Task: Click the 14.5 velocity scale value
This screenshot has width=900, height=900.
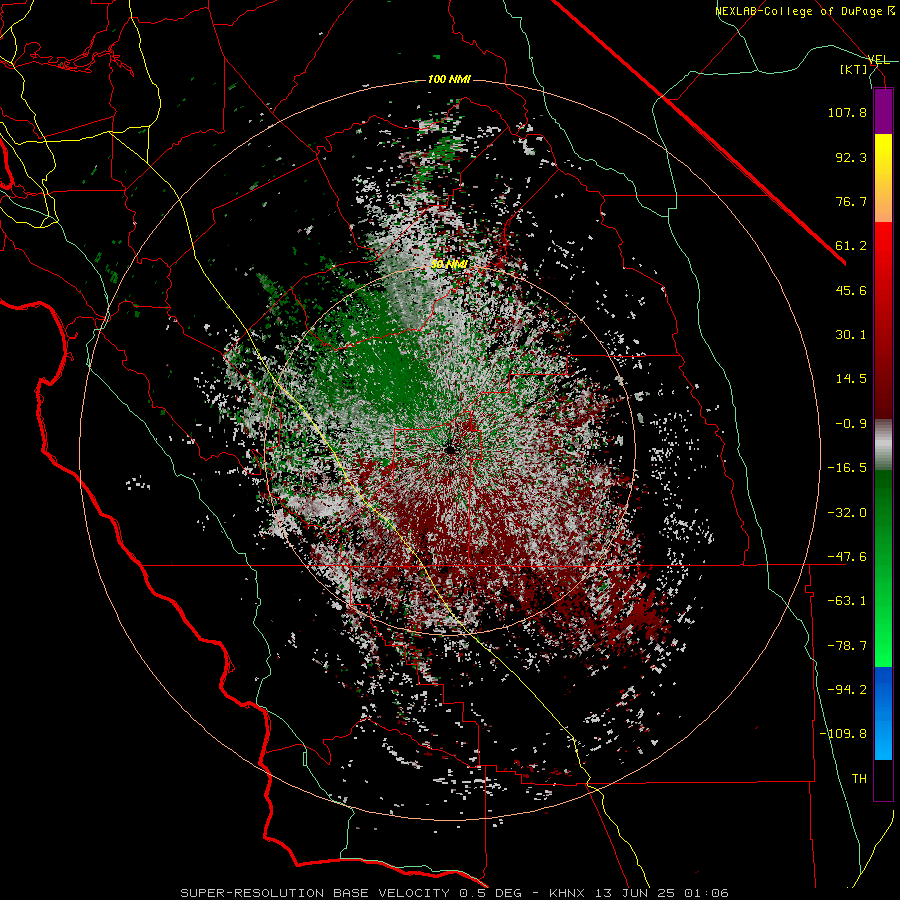Action: tap(851, 378)
